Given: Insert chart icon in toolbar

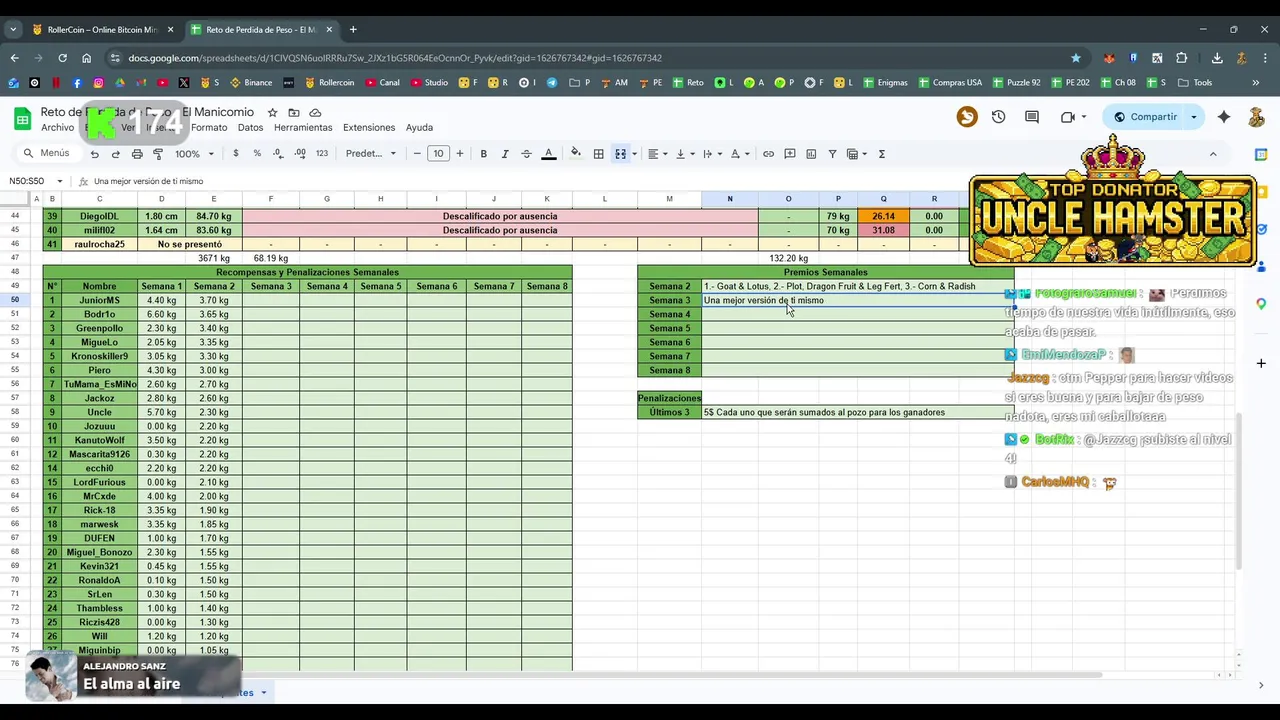Looking at the screenshot, I should tap(811, 154).
